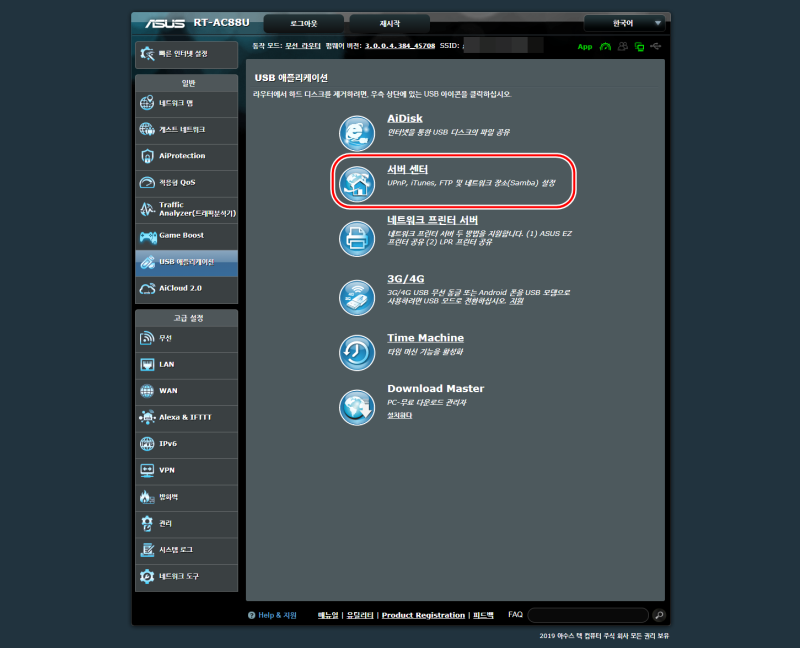Open firewall settings in sidebar

point(186,497)
